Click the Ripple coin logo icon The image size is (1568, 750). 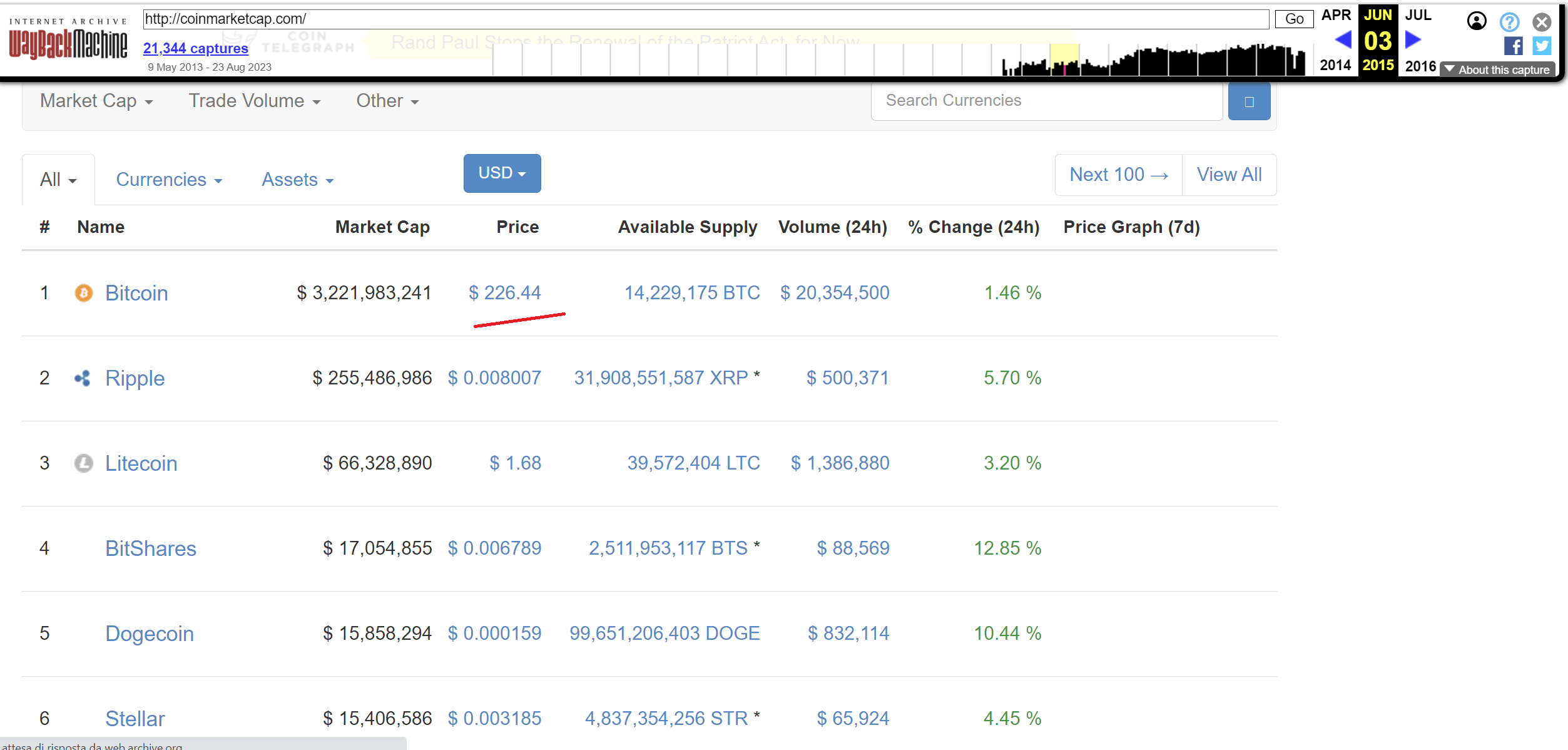tap(83, 378)
